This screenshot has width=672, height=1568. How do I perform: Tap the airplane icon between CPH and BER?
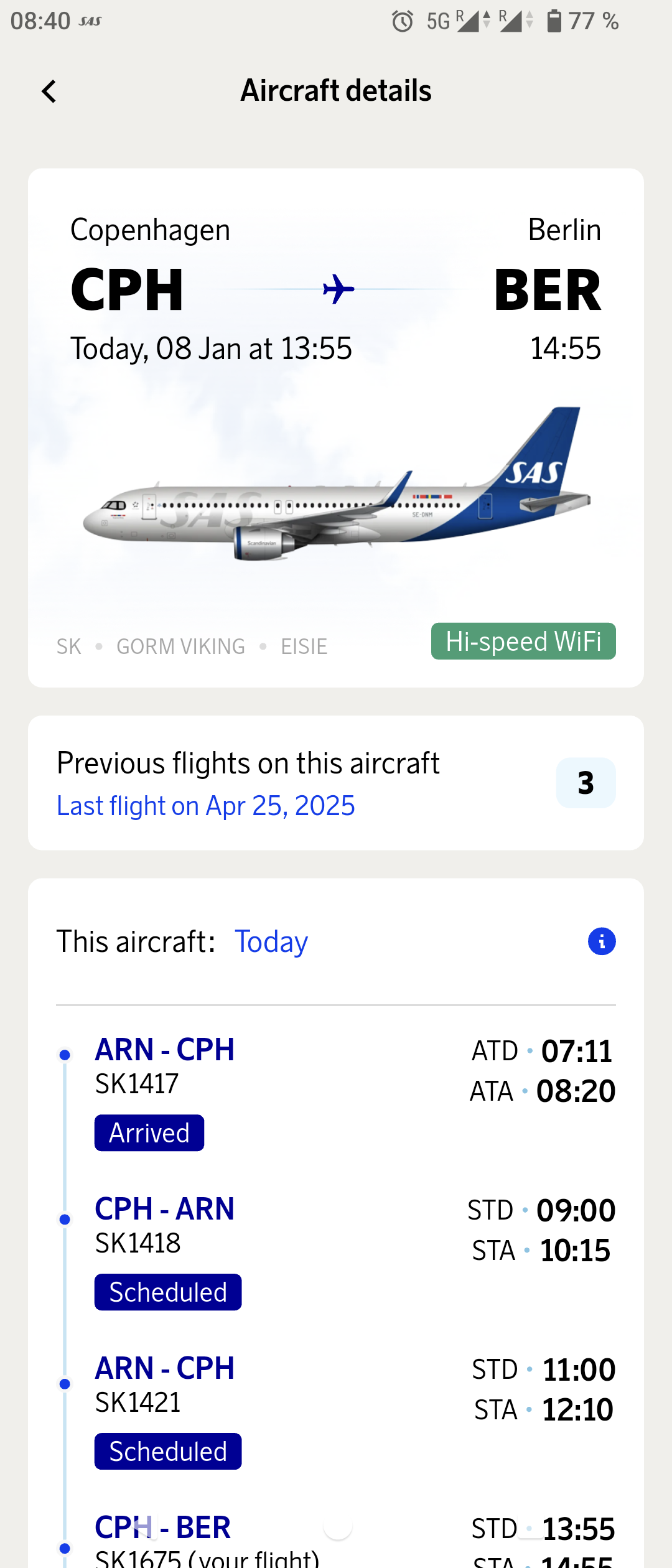[x=338, y=289]
